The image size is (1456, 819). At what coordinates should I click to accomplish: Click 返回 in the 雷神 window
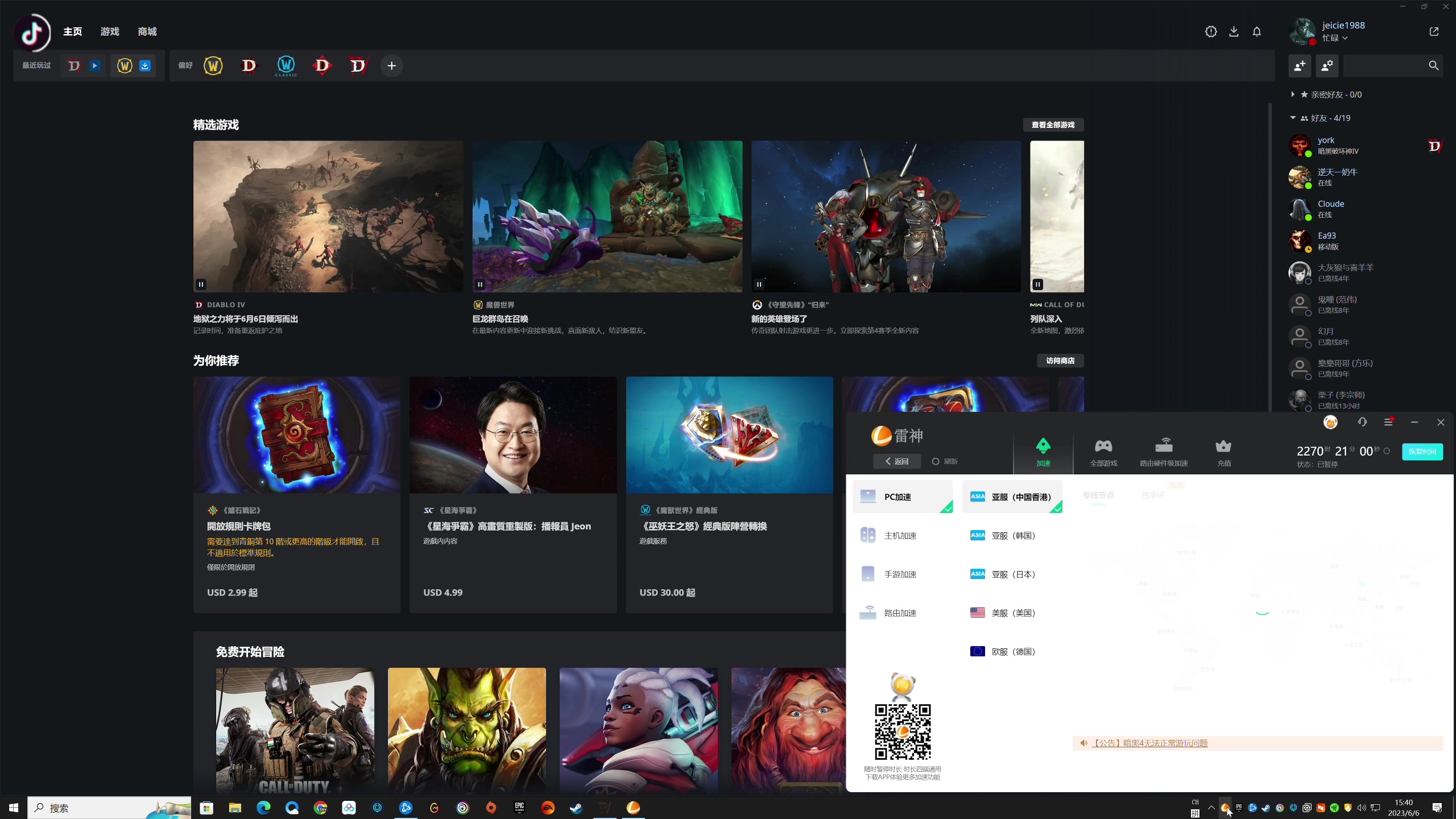click(897, 461)
